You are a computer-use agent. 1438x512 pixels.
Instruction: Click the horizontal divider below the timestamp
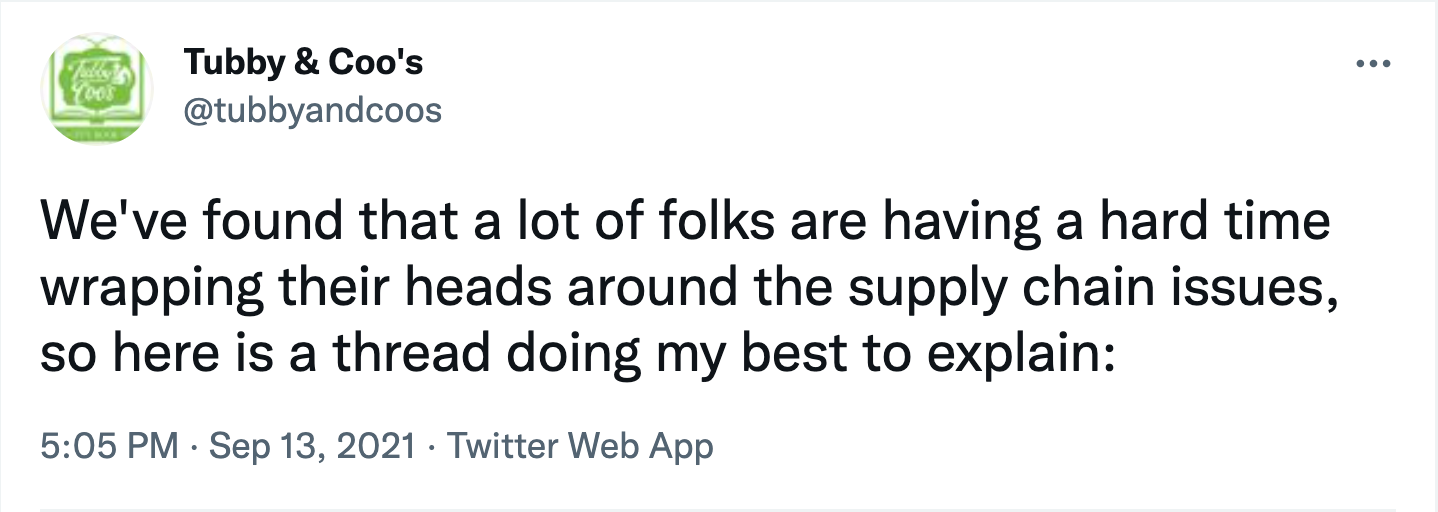click(x=719, y=508)
